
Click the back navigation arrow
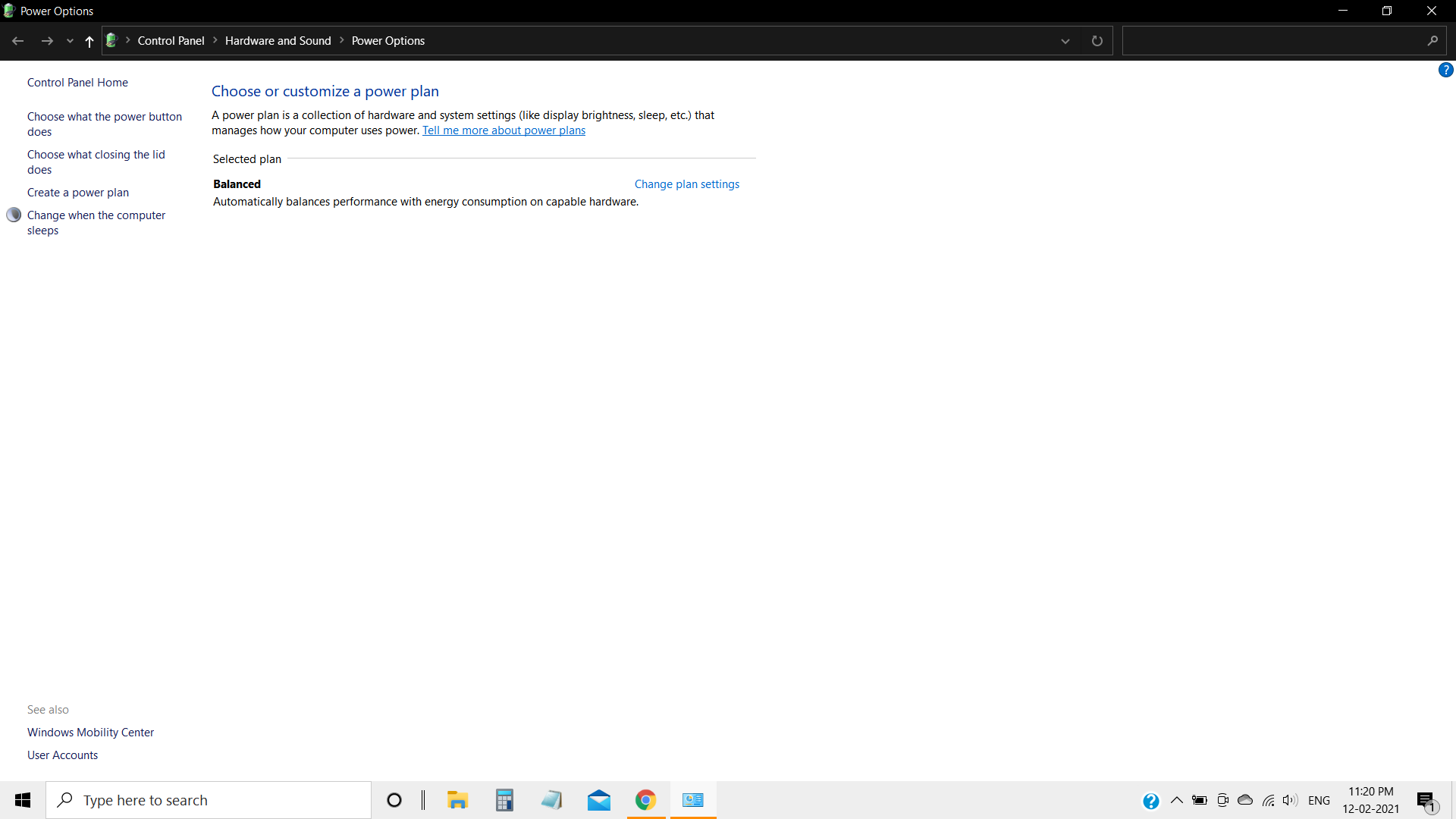pyautogui.click(x=18, y=41)
